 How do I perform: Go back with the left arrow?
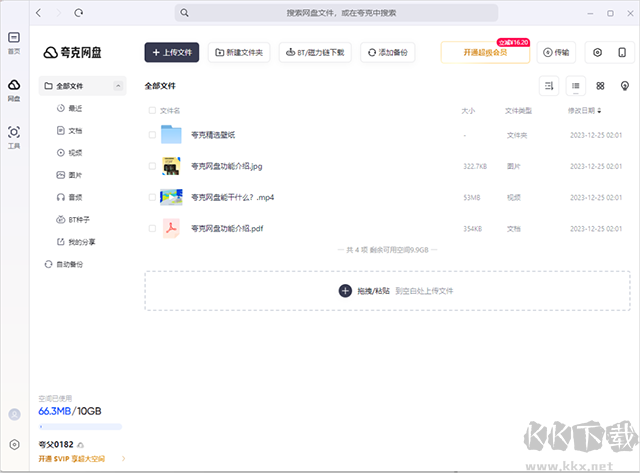pos(39,13)
